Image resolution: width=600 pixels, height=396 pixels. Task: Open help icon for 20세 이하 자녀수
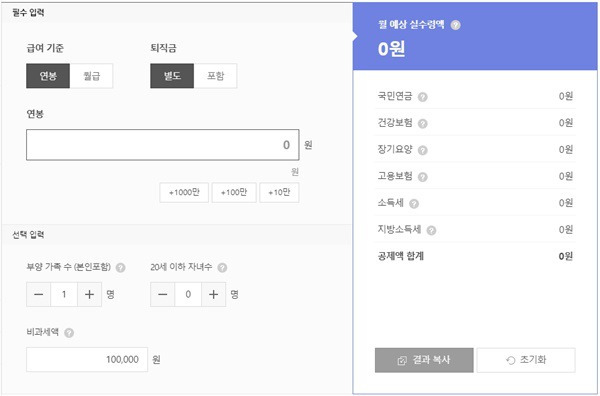click(222, 267)
